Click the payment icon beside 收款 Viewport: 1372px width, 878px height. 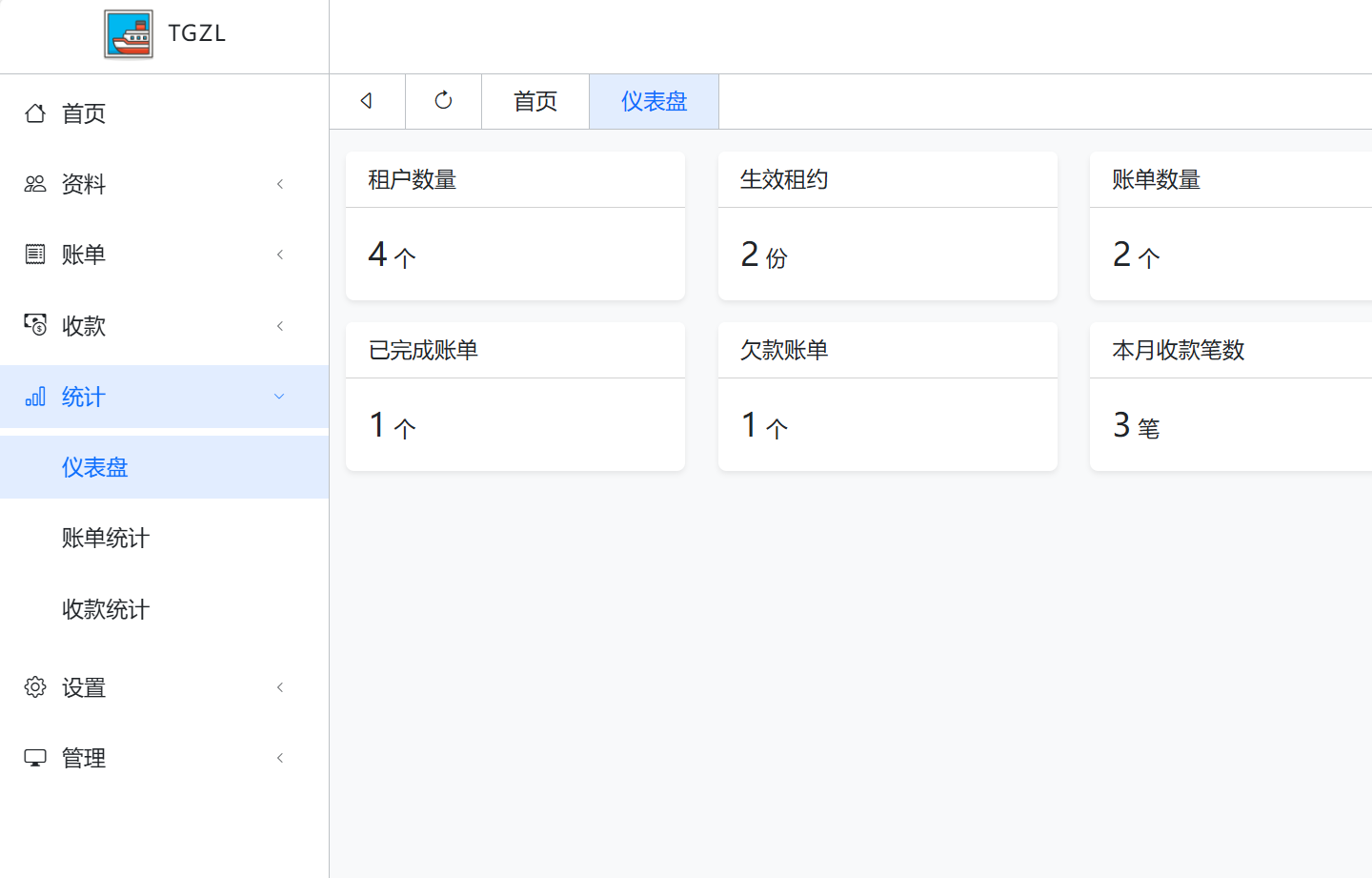tap(35, 325)
